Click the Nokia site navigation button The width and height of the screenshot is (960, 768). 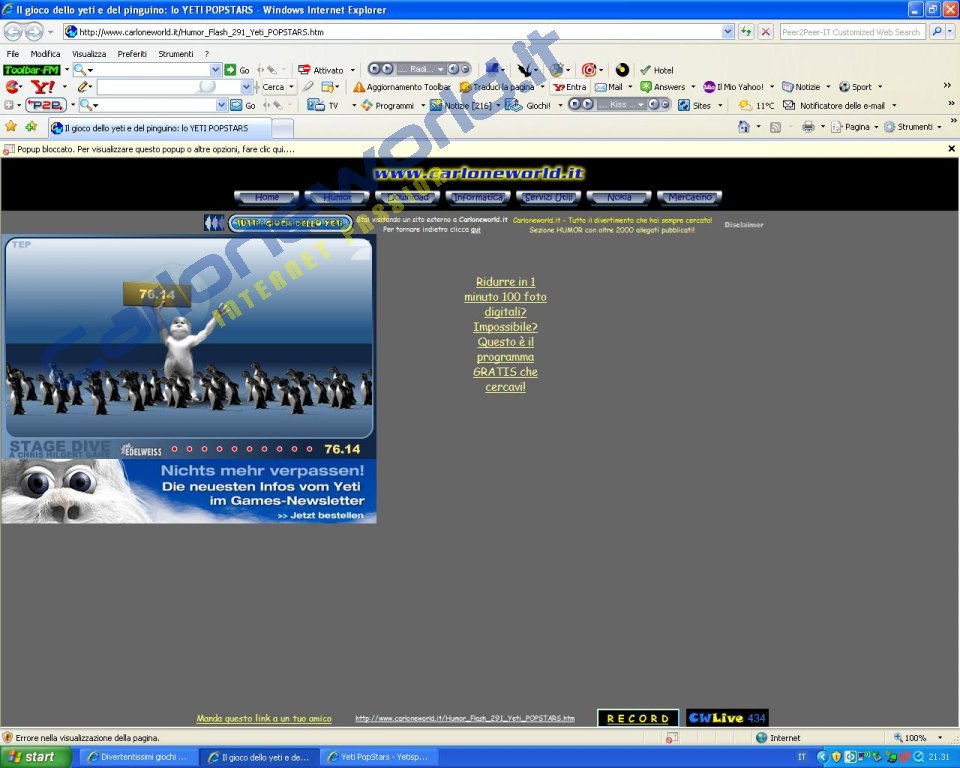(x=619, y=197)
